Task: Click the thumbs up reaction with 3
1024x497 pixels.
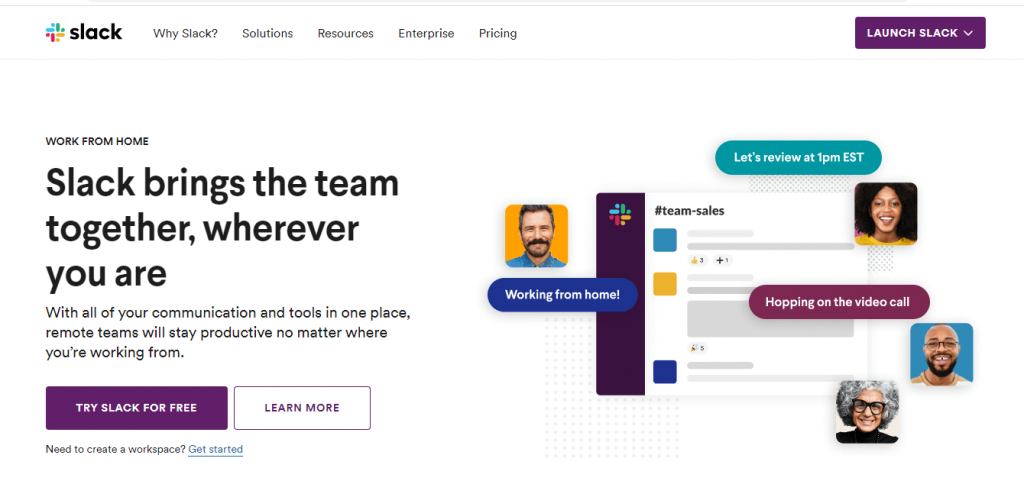Action: (x=697, y=260)
